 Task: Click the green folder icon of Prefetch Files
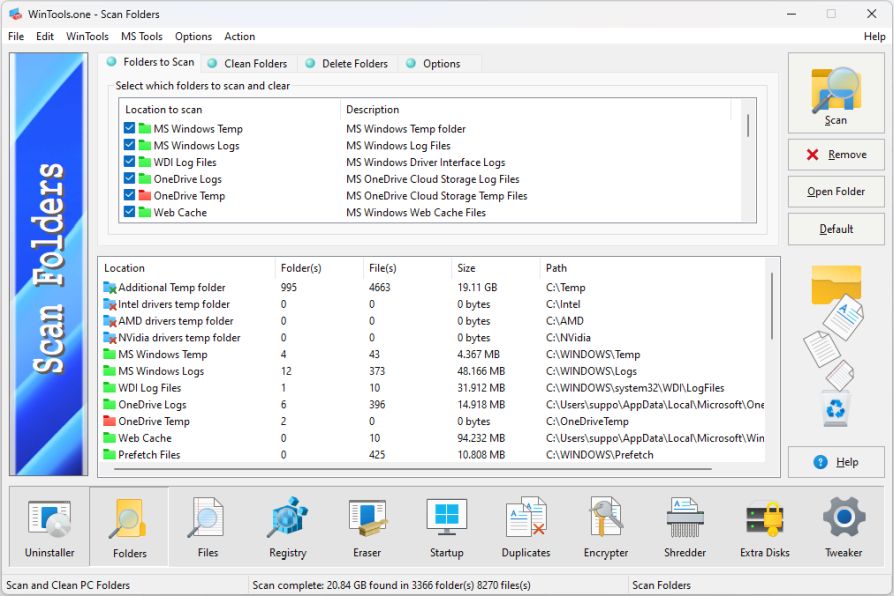tap(109, 455)
